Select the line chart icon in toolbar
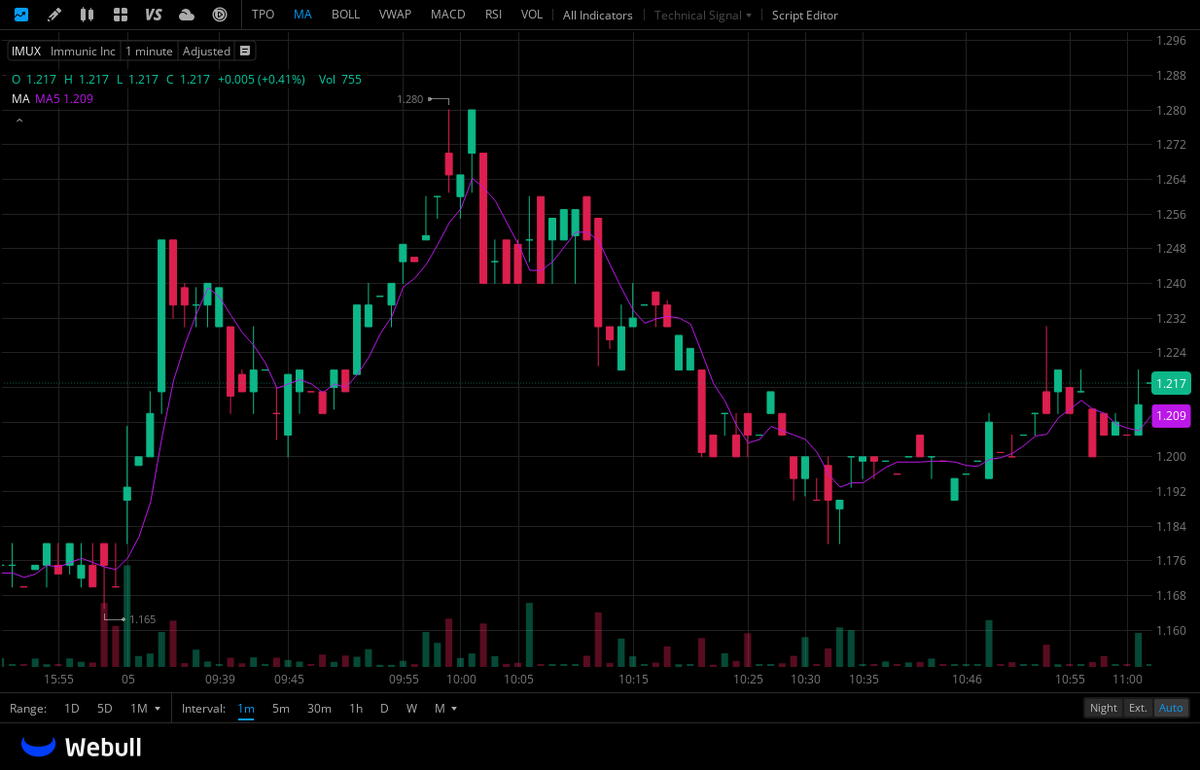This screenshot has height=770, width=1200. coord(21,15)
